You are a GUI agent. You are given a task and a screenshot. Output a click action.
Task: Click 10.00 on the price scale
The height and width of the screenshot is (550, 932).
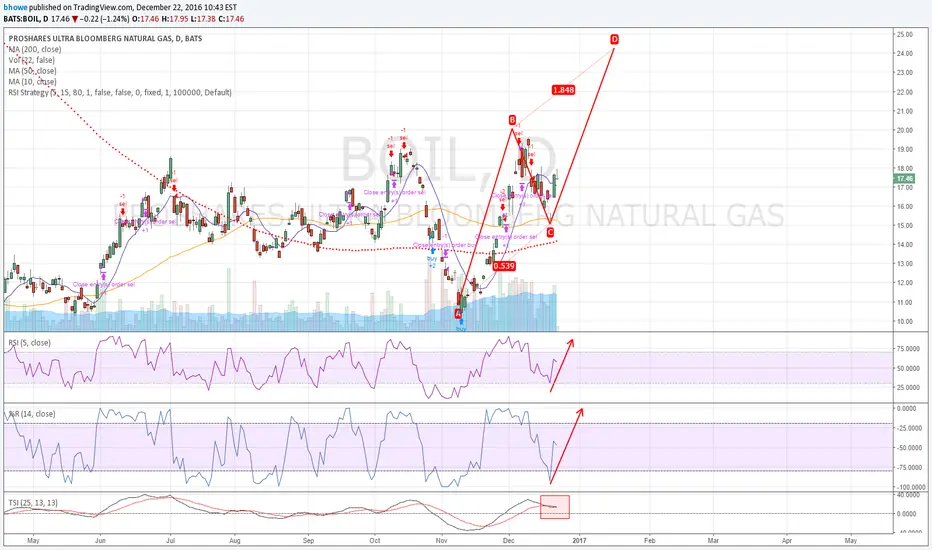point(905,322)
